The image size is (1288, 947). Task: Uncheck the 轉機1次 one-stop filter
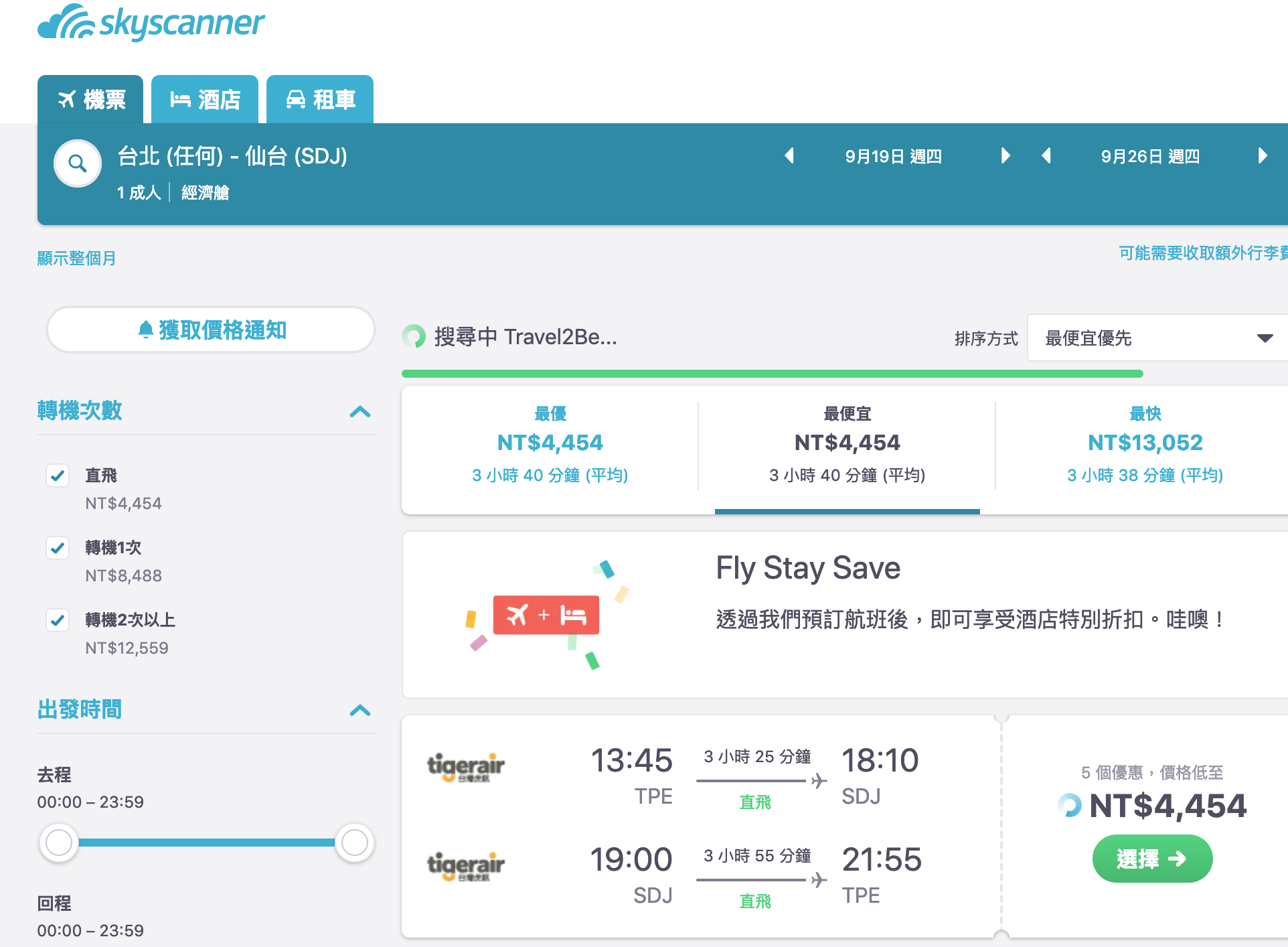pos(58,548)
